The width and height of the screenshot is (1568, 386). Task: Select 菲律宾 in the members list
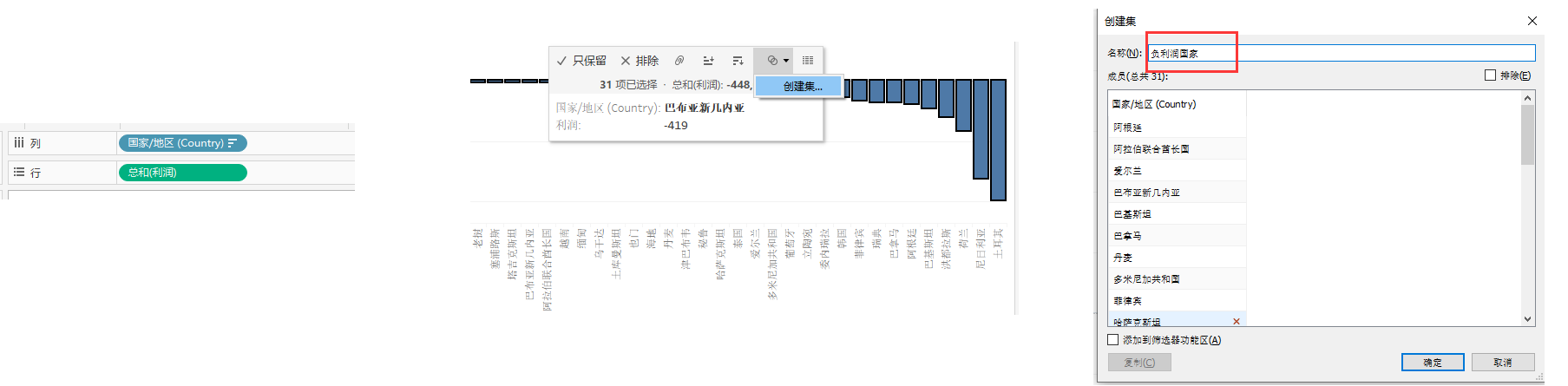point(1177,301)
